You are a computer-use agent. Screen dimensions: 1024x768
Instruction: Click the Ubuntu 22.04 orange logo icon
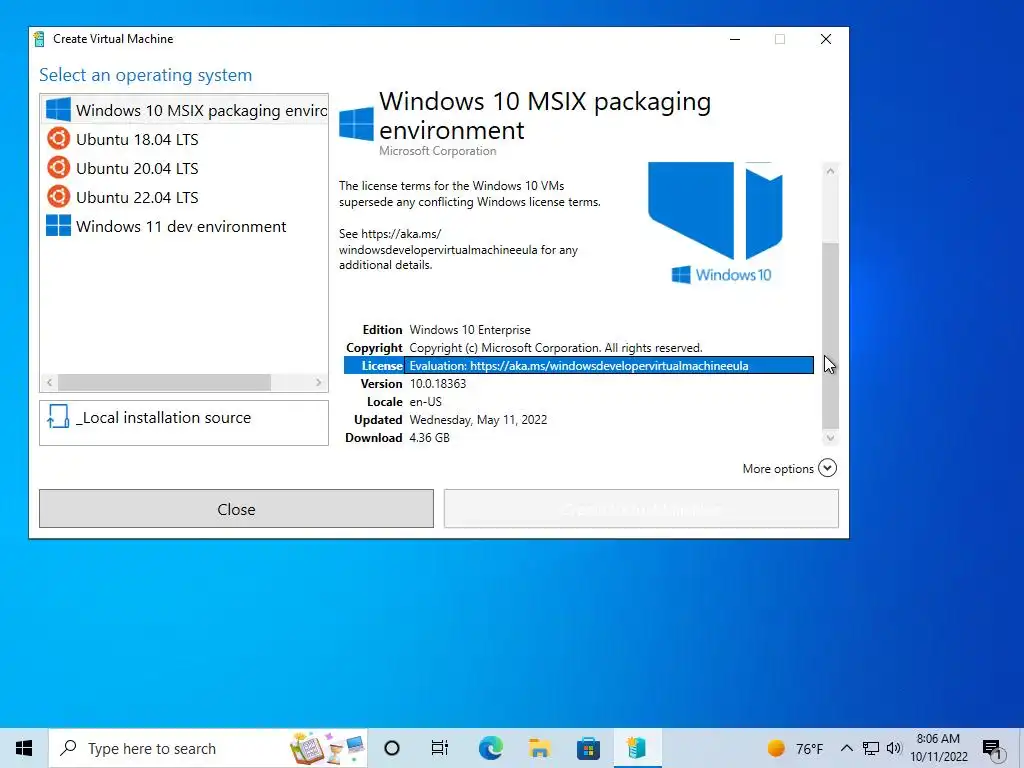coord(58,197)
